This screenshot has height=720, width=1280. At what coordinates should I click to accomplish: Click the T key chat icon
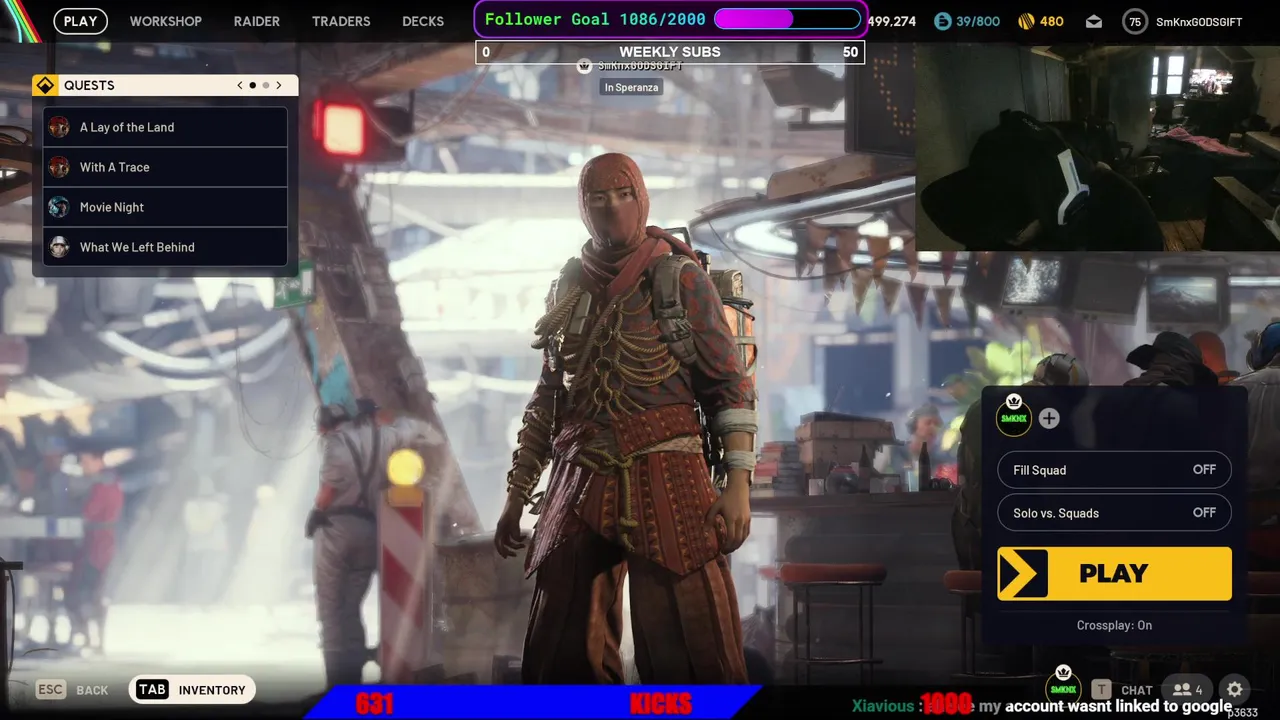(1101, 689)
